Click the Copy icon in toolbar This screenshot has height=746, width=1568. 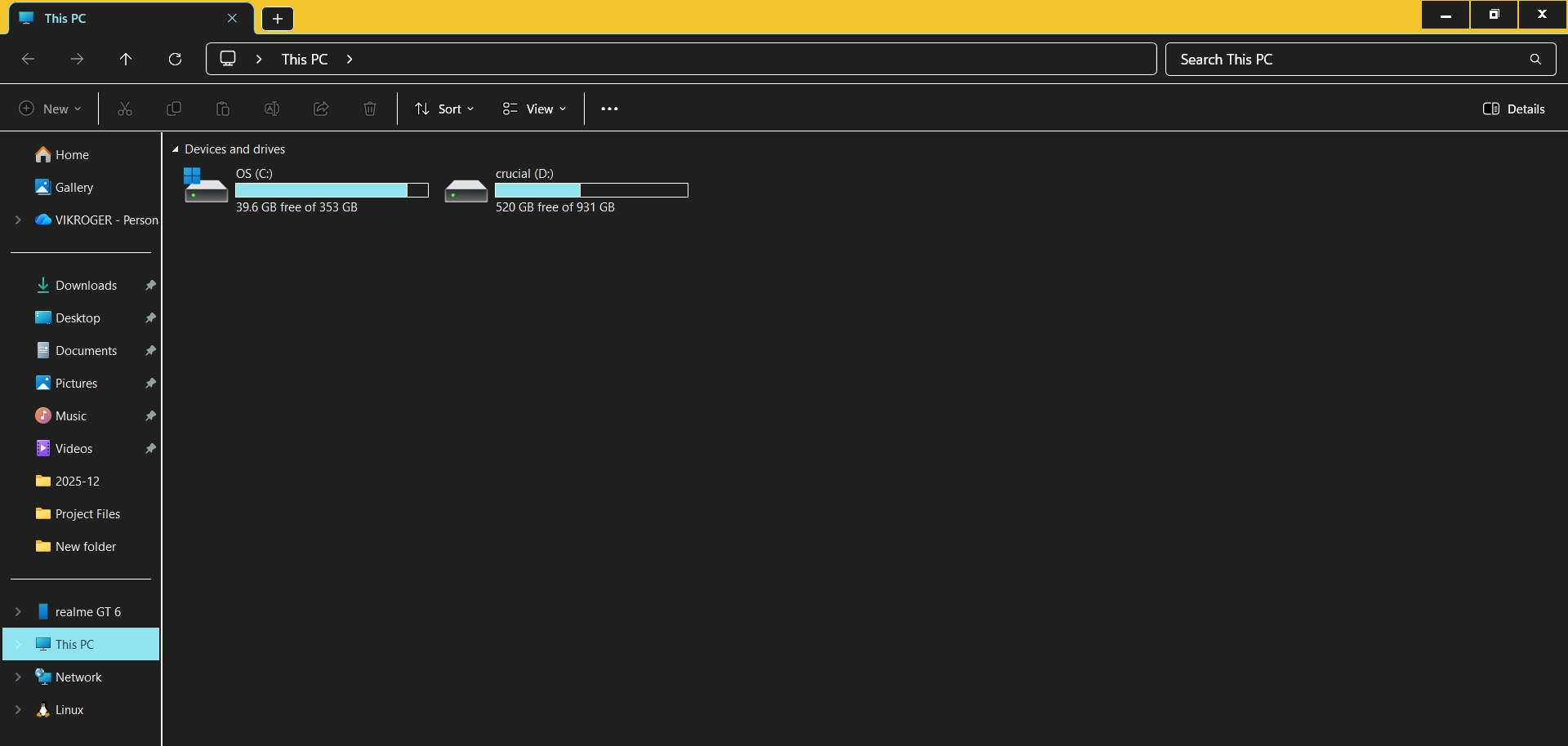[x=174, y=109]
